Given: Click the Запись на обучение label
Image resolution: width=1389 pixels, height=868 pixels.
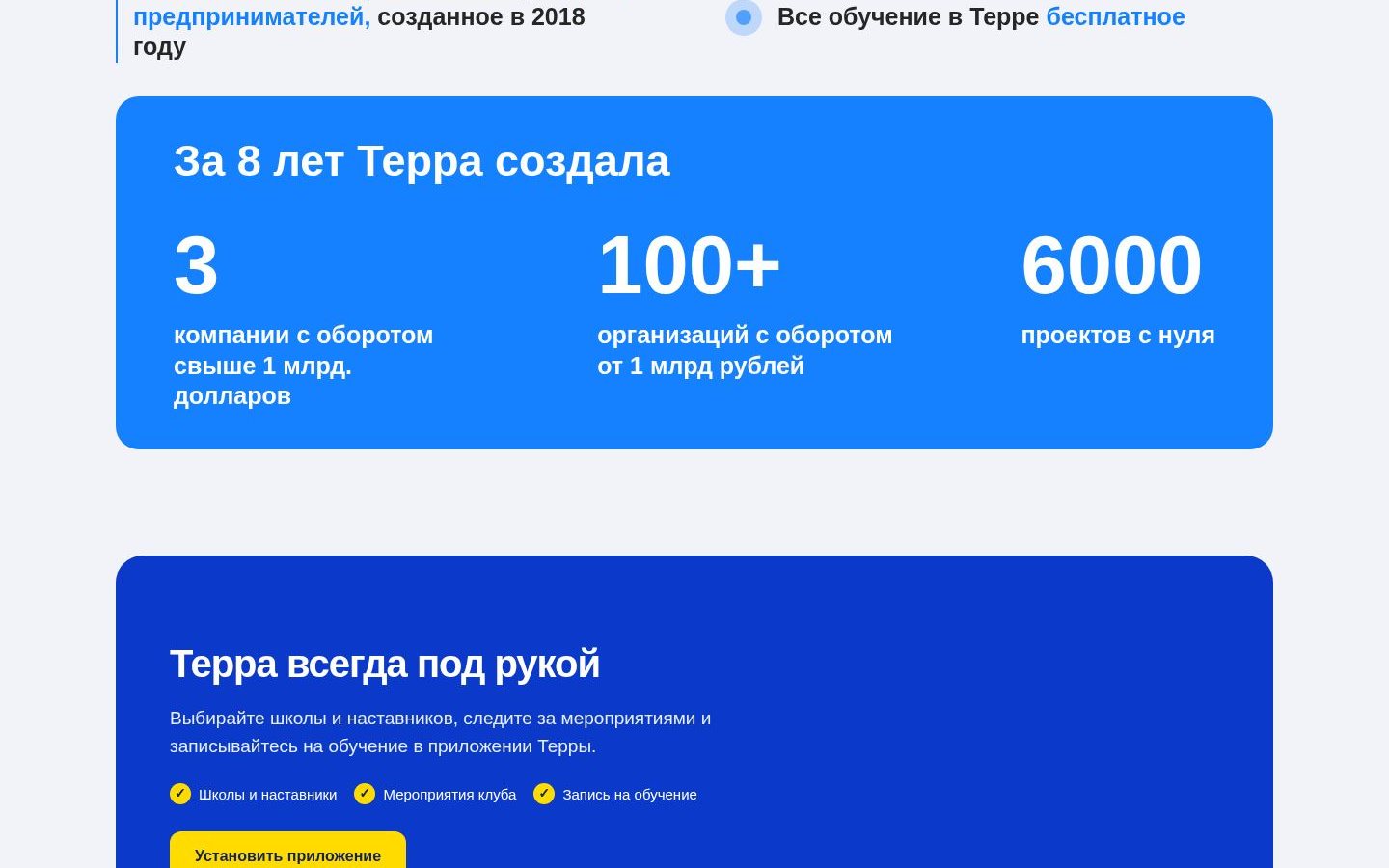Looking at the screenshot, I should tap(630, 795).
